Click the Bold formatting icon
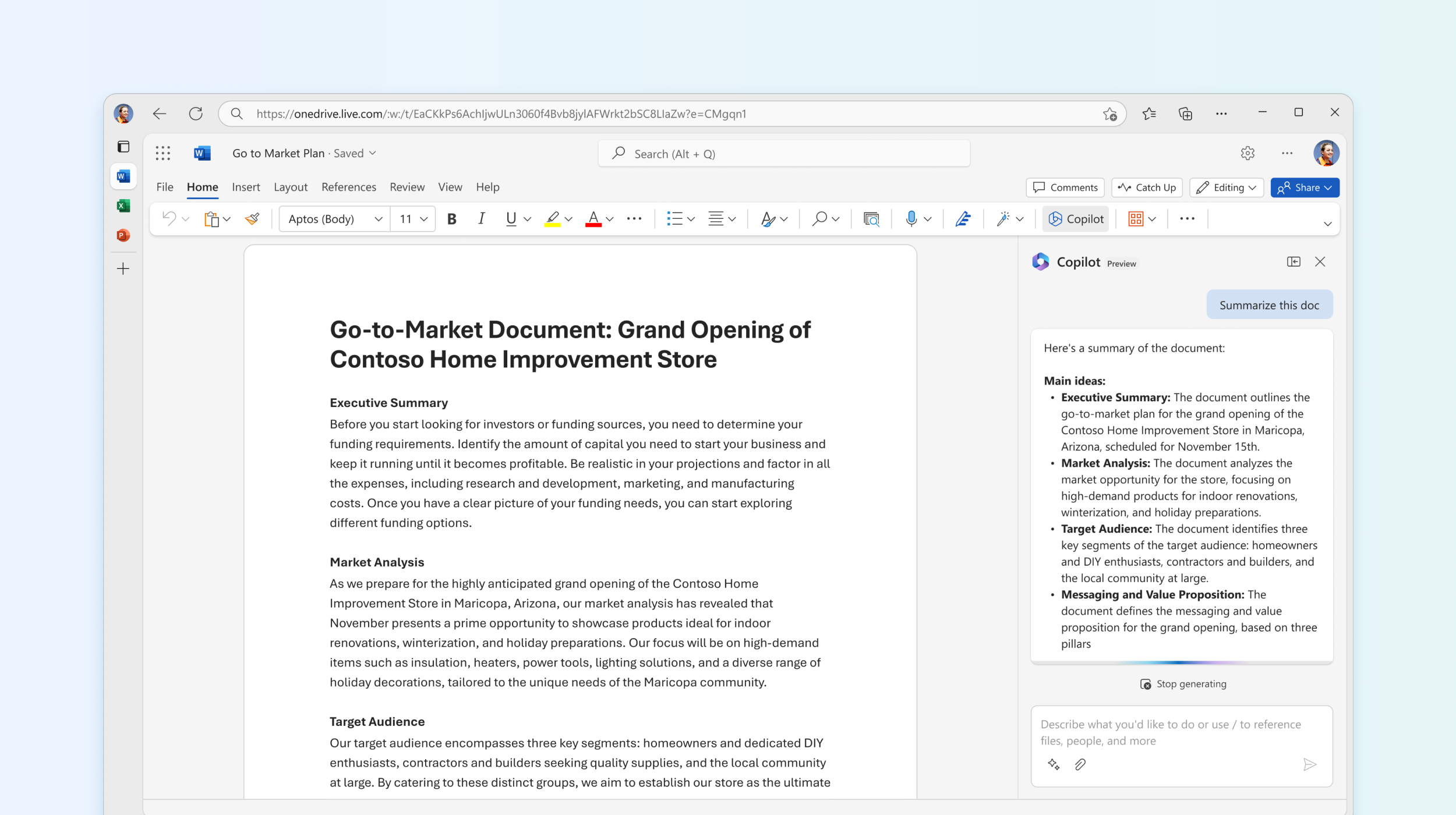The height and width of the screenshot is (815, 1456). pyautogui.click(x=450, y=218)
